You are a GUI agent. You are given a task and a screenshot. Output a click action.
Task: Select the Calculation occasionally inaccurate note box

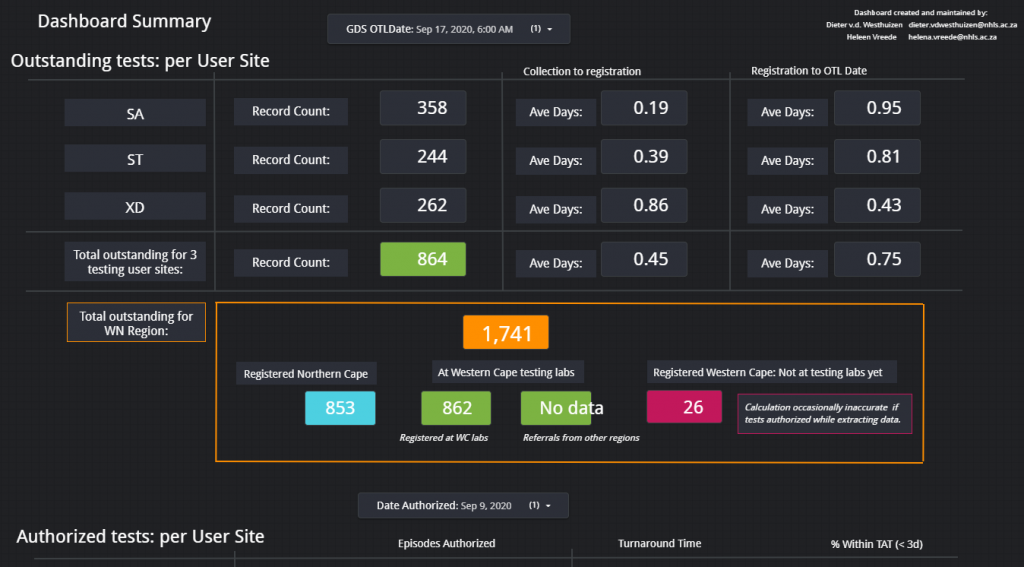tap(825, 413)
